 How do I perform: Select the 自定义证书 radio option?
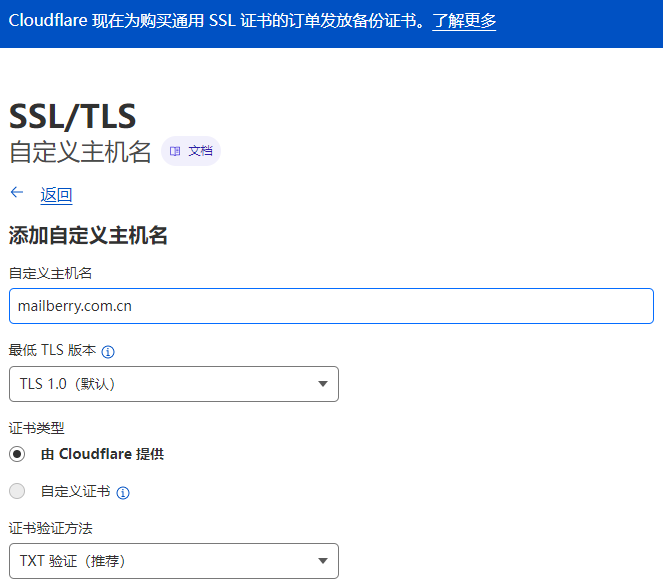coord(17,491)
